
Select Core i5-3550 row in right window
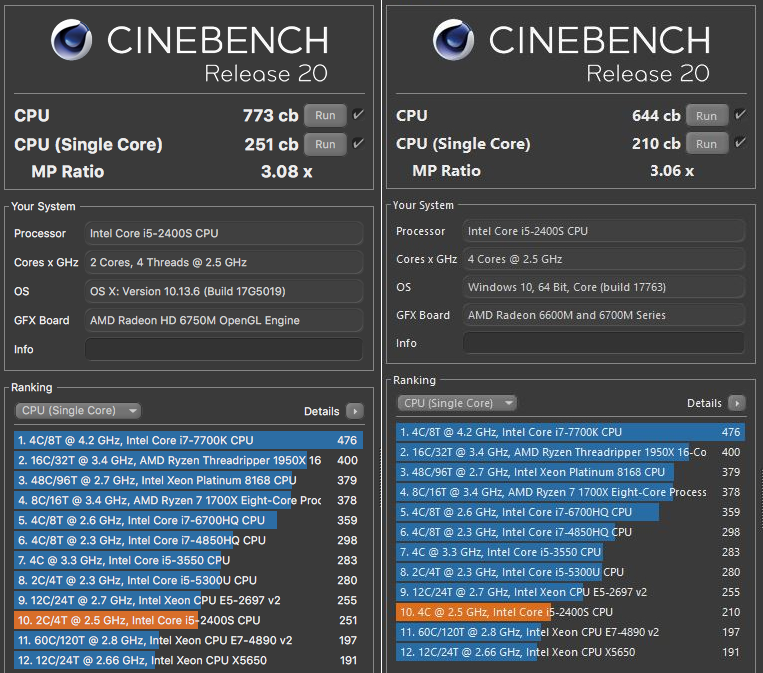tap(570, 552)
